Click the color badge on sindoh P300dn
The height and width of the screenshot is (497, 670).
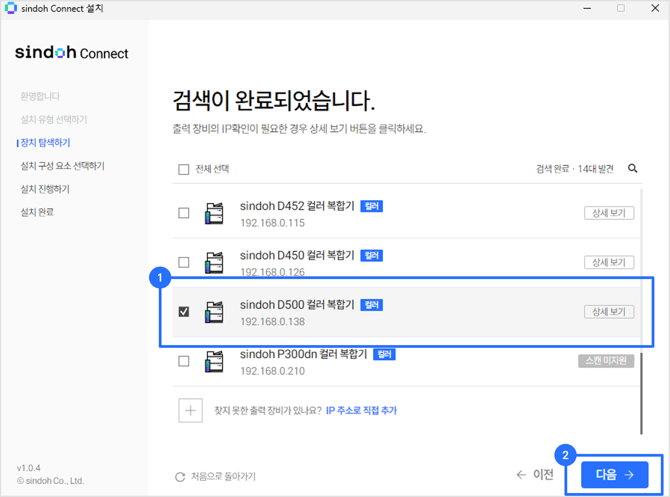coord(385,354)
